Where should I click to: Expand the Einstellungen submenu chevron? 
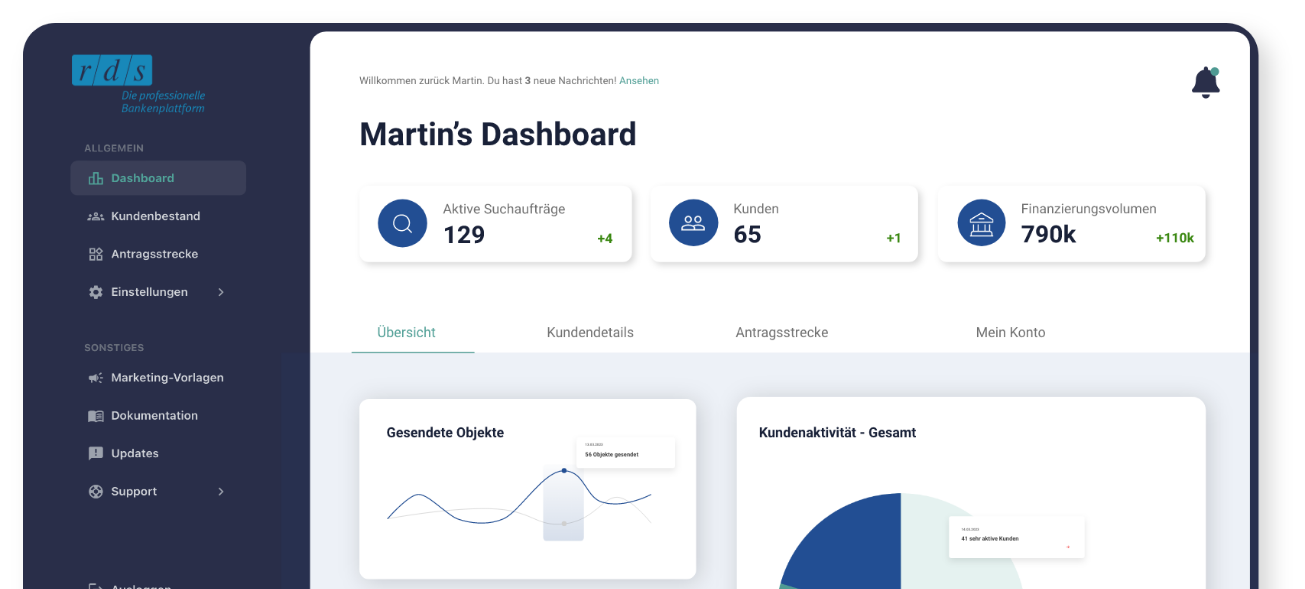pyautogui.click(x=221, y=292)
